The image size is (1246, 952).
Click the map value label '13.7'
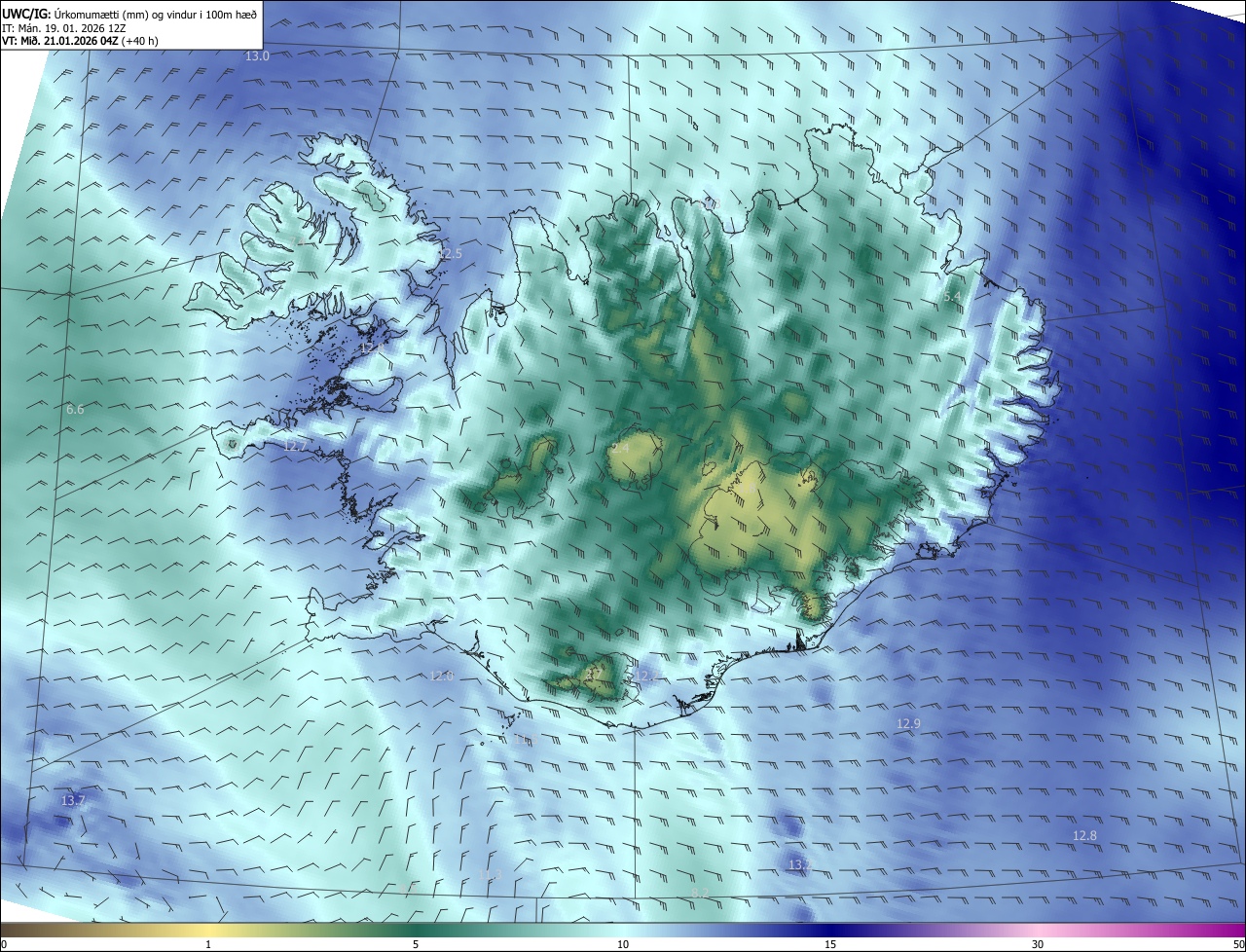tap(73, 801)
